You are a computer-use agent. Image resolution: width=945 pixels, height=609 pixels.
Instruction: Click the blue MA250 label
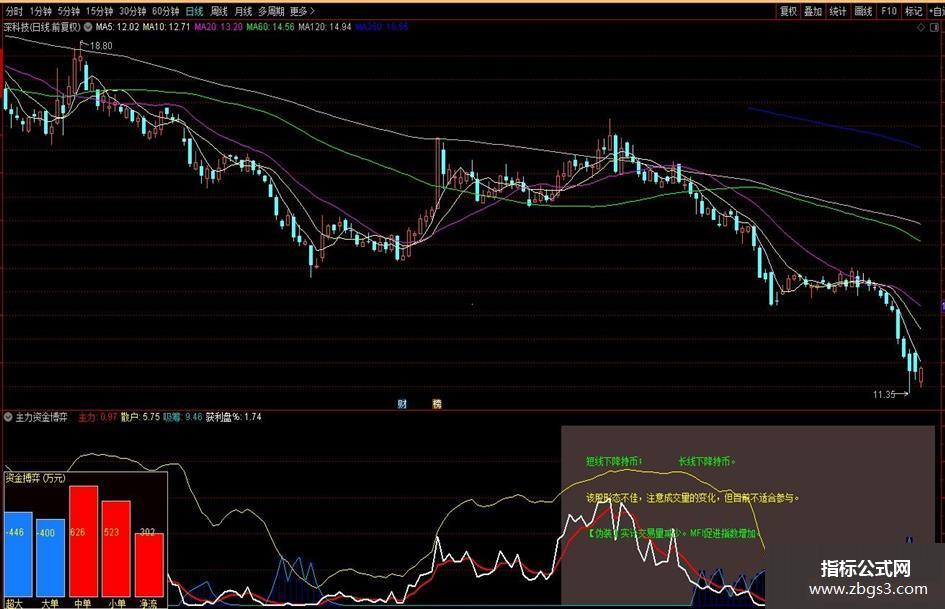click(381, 27)
